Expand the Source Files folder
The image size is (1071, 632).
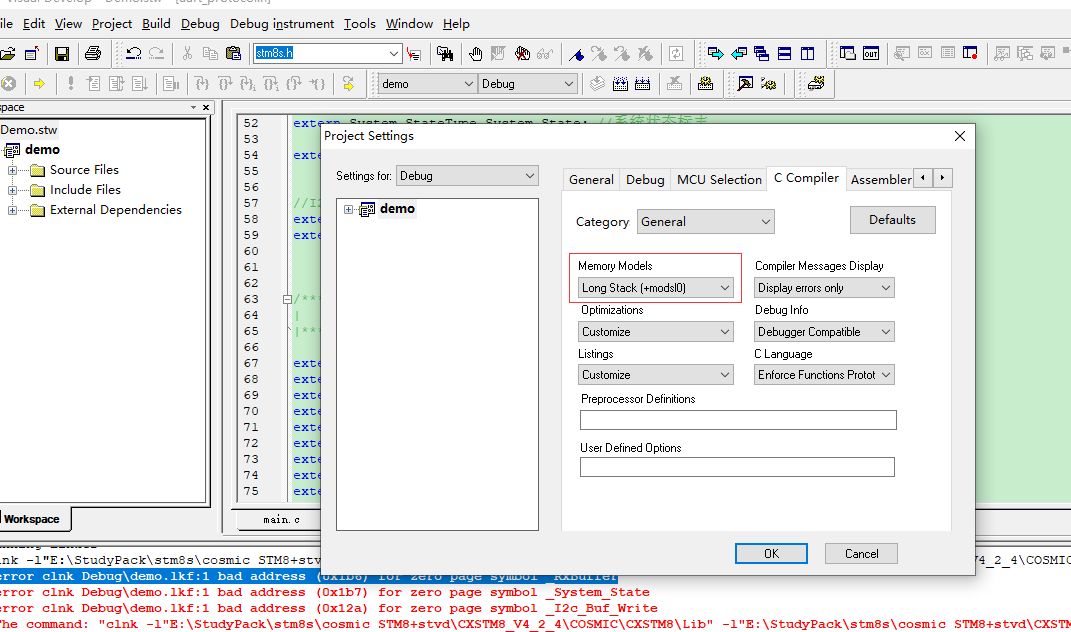coord(13,170)
